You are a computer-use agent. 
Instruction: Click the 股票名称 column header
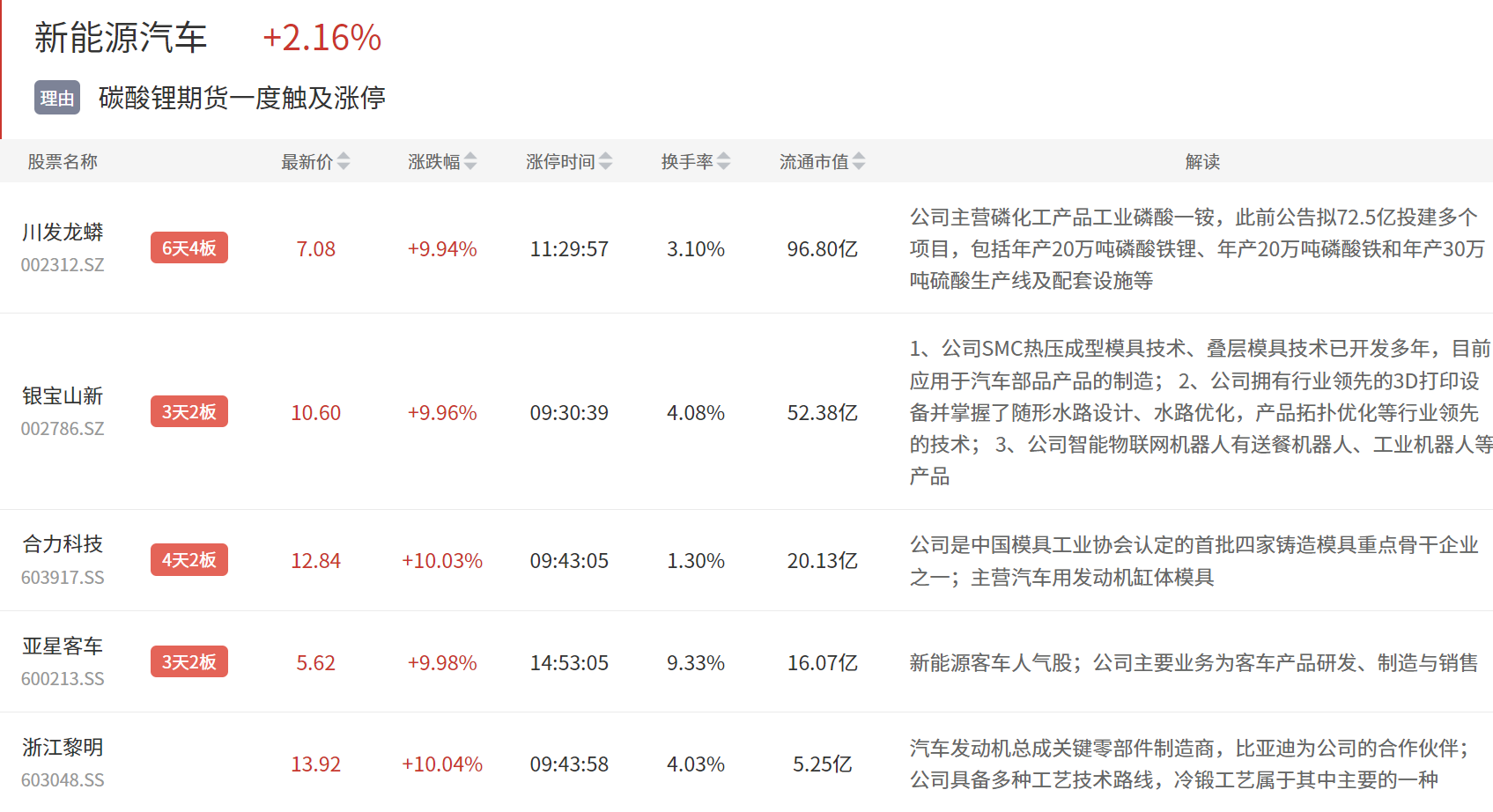[x=63, y=162]
